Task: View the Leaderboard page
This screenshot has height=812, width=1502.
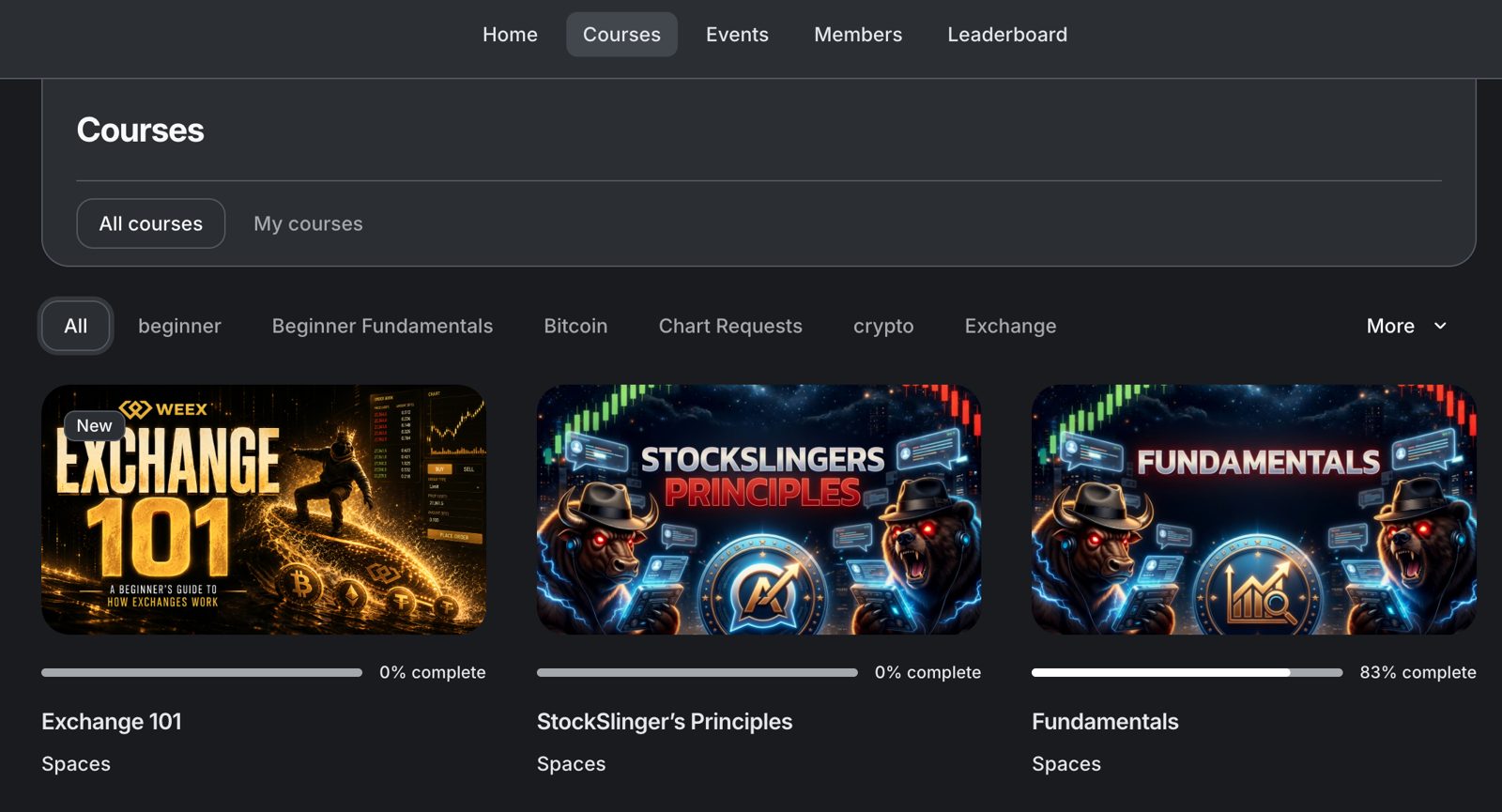Action: 1007,35
